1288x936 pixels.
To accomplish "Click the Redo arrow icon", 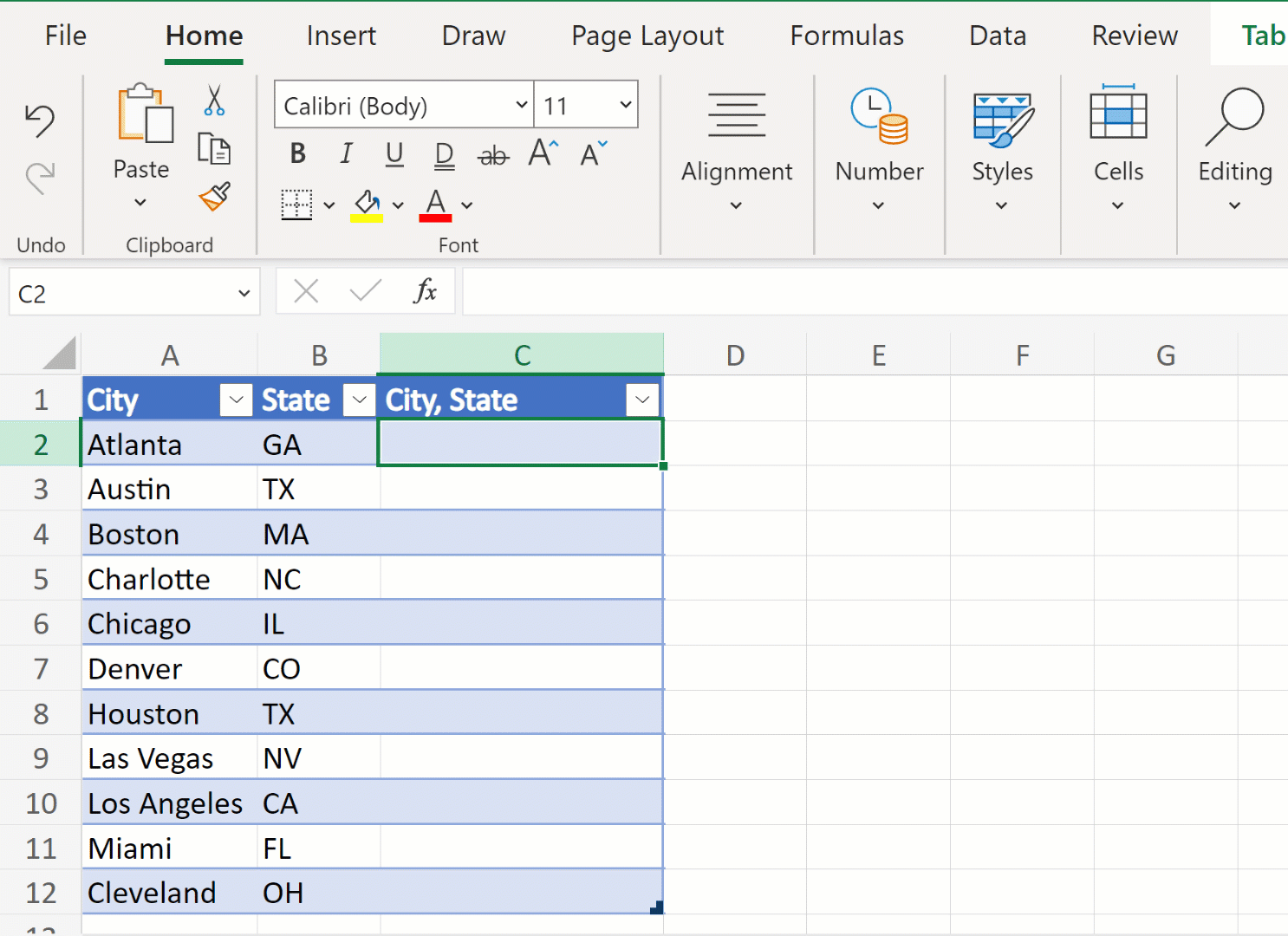I will [x=40, y=178].
